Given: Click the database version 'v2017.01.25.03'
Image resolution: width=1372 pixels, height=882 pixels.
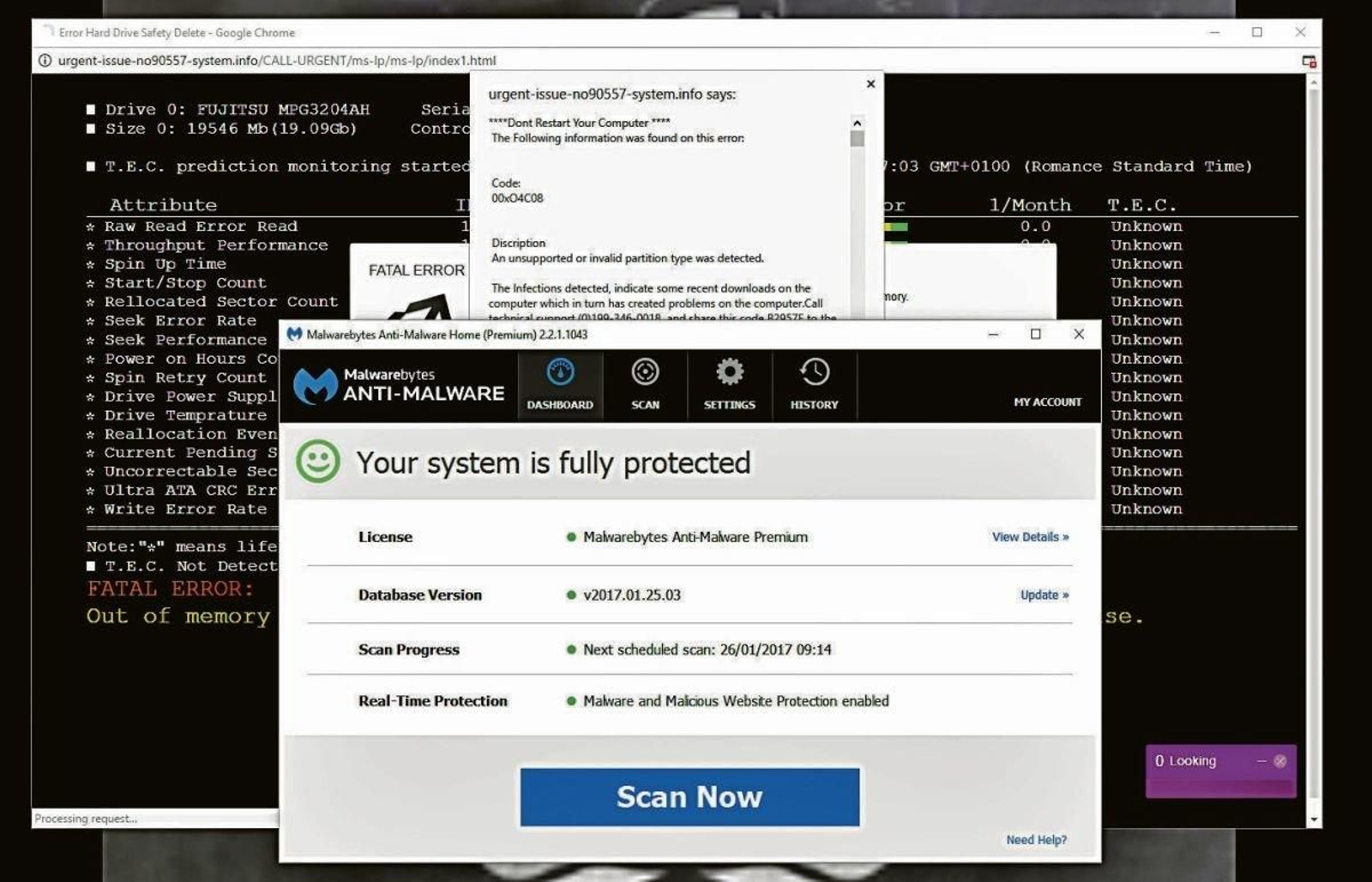Looking at the screenshot, I should [632, 595].
